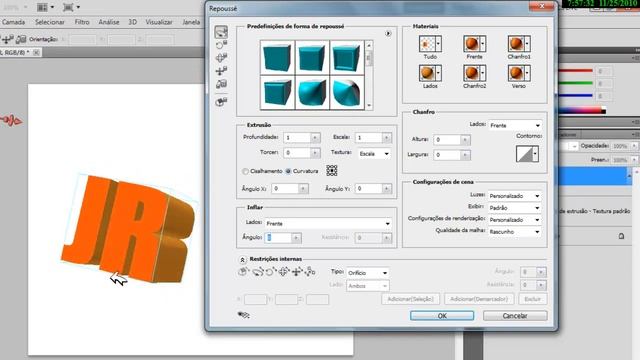Open the Contorno picker dropdown
The width and height of the screenshot is (640, 360).
click(x=535, y=154)
